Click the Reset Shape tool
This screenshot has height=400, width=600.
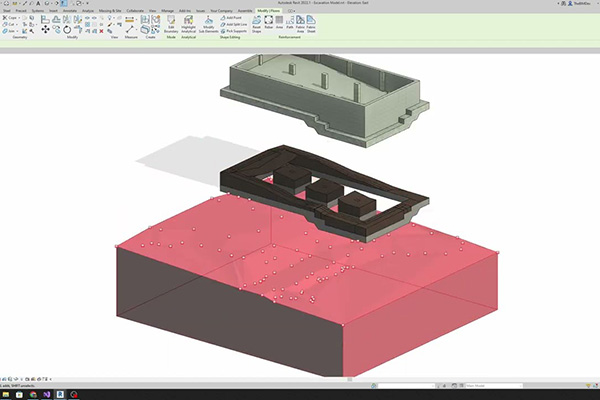click(256, 24)
